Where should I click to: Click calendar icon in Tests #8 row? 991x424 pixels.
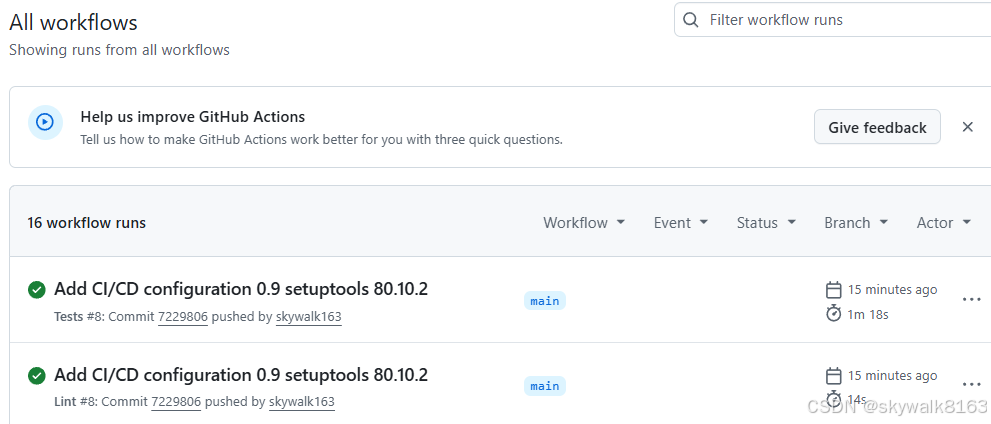pyautogui.click(x=834, y=290)
